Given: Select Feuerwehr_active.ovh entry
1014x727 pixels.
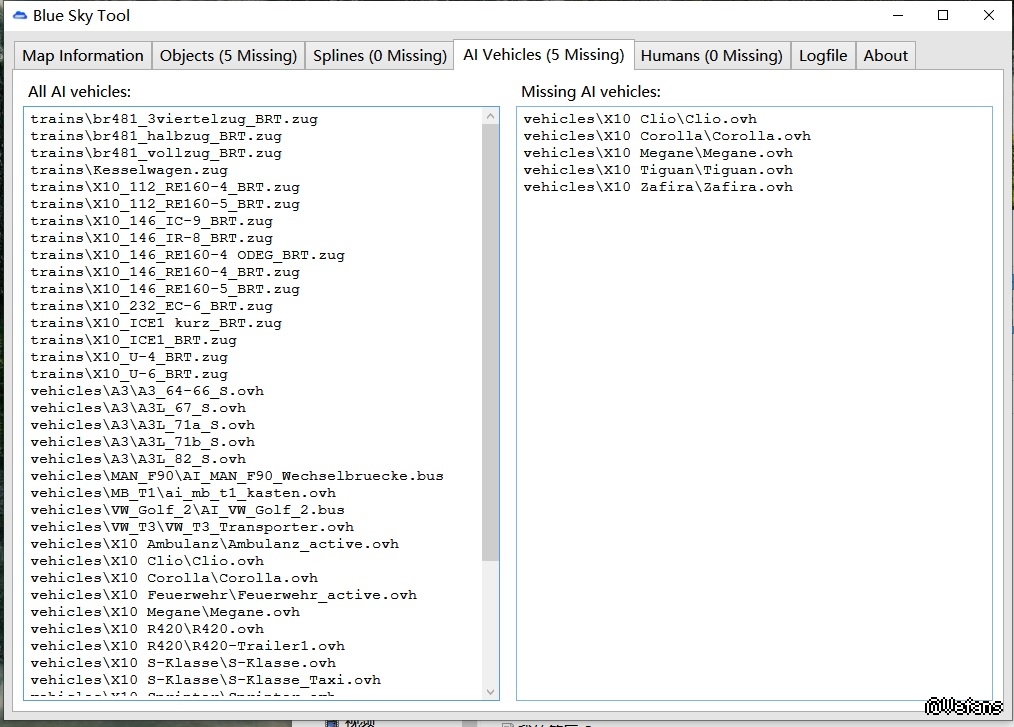Looking at the screenshot, I should click(x=223, y=594).
